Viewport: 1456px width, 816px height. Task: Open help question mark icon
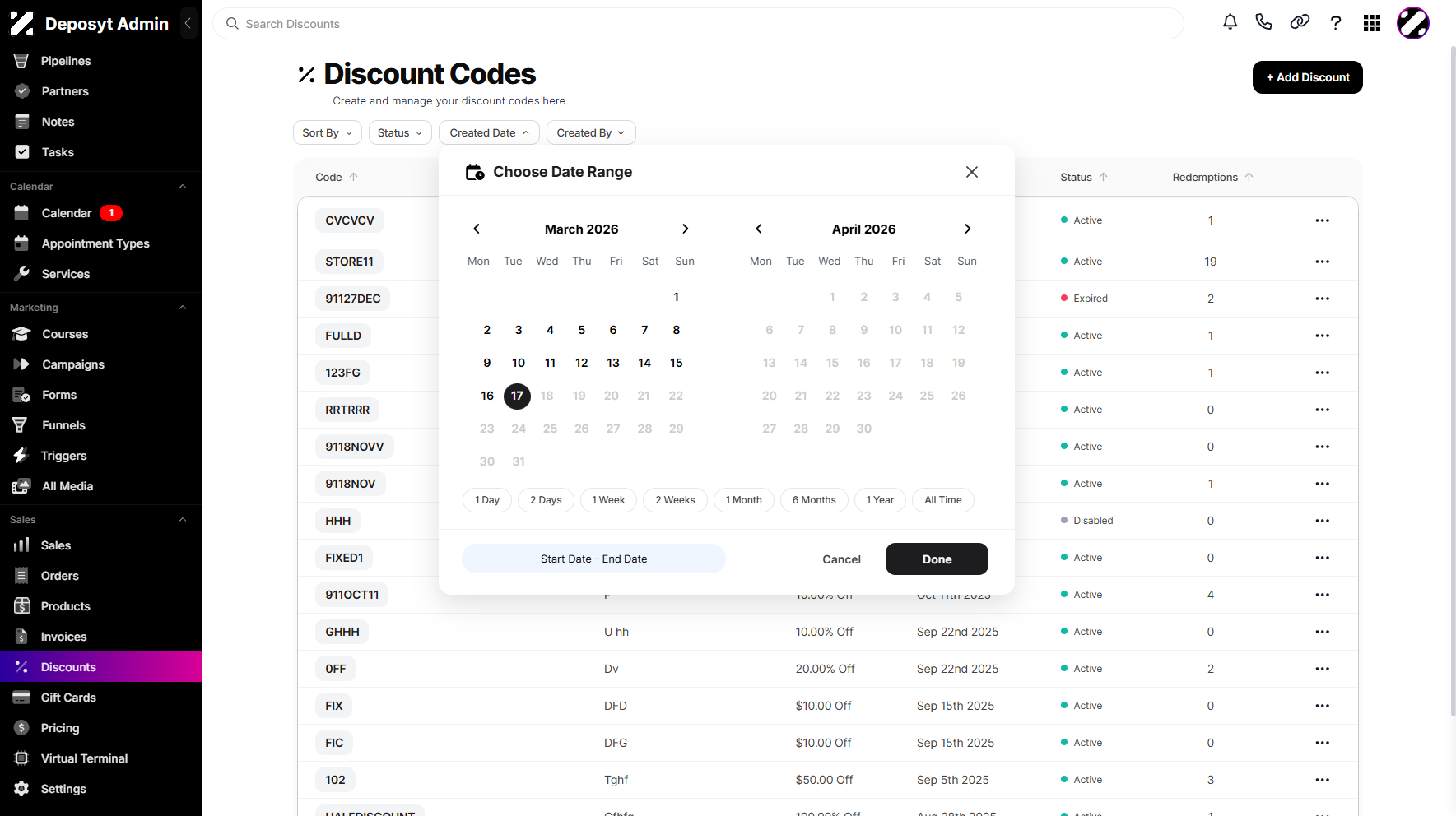click(x=1336, y=23)
